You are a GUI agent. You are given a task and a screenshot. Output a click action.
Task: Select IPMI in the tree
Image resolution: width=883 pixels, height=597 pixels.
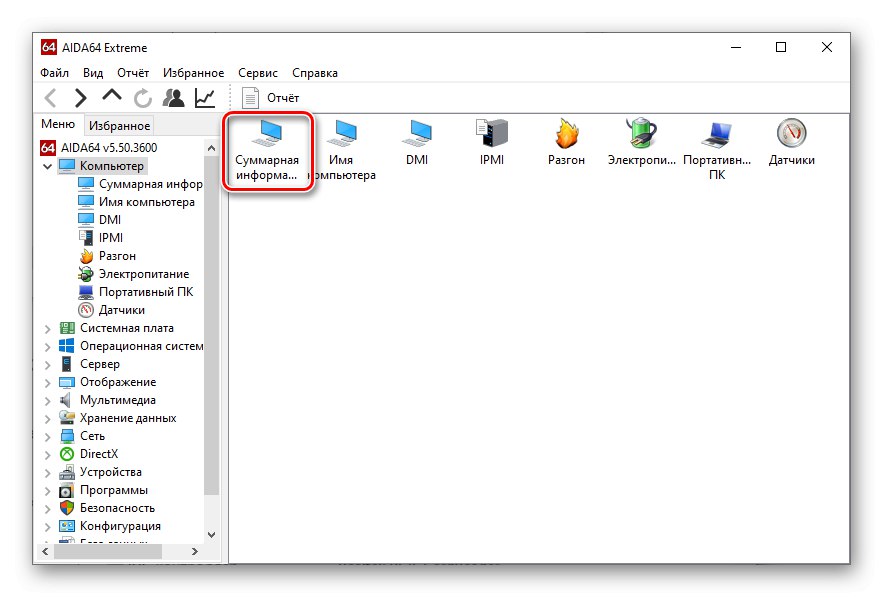[x=110, y=238]
